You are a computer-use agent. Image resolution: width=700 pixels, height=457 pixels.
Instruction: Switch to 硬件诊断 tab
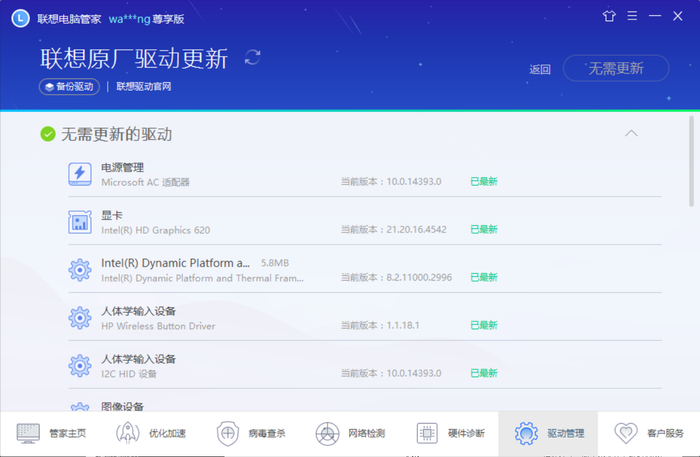[x=450, y=434]
